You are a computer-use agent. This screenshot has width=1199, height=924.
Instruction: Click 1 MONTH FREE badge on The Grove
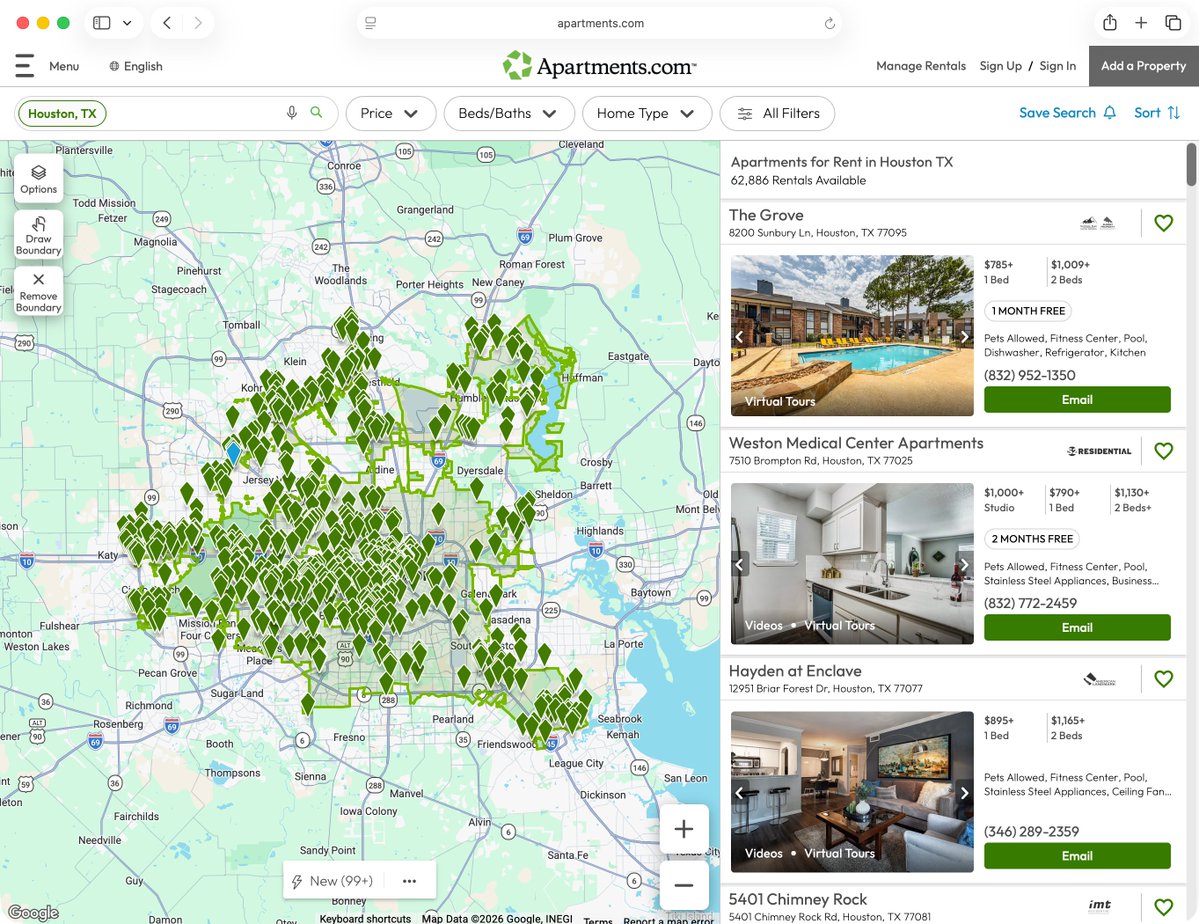pos(1028,311)
